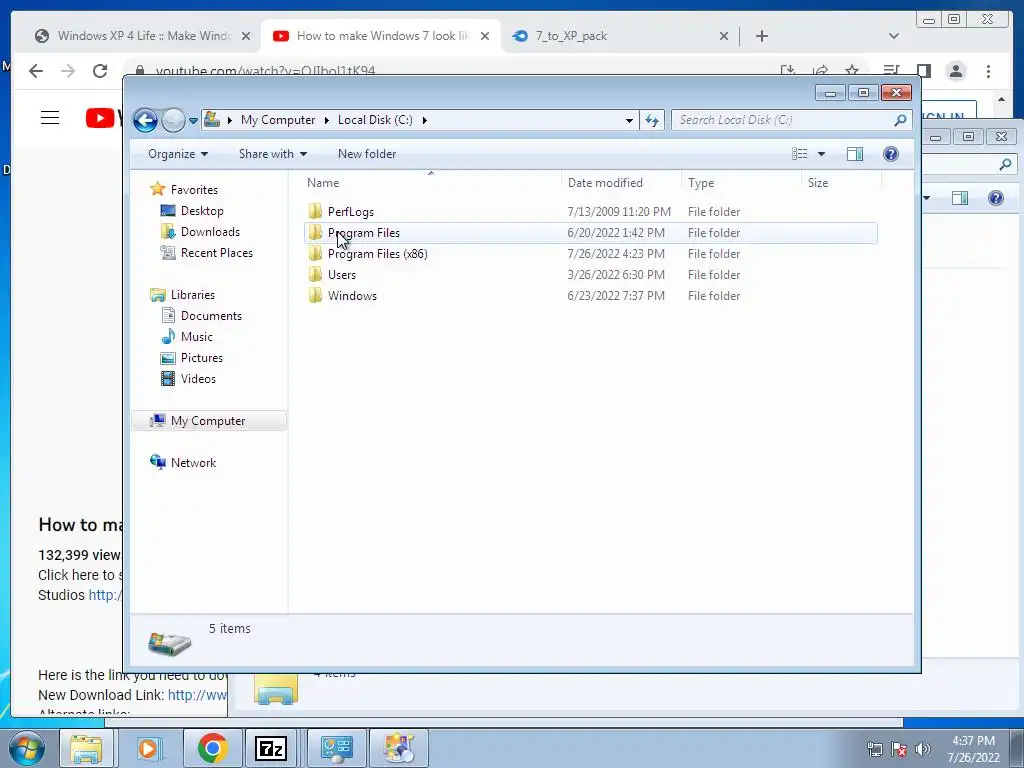Switch to the Windows XP 4 Life tab
1024x768 pixels.
tap(142, 36)
